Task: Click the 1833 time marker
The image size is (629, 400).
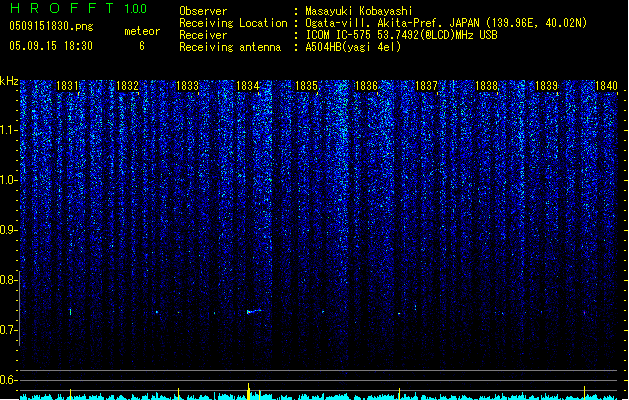Action: coord(187,86)
